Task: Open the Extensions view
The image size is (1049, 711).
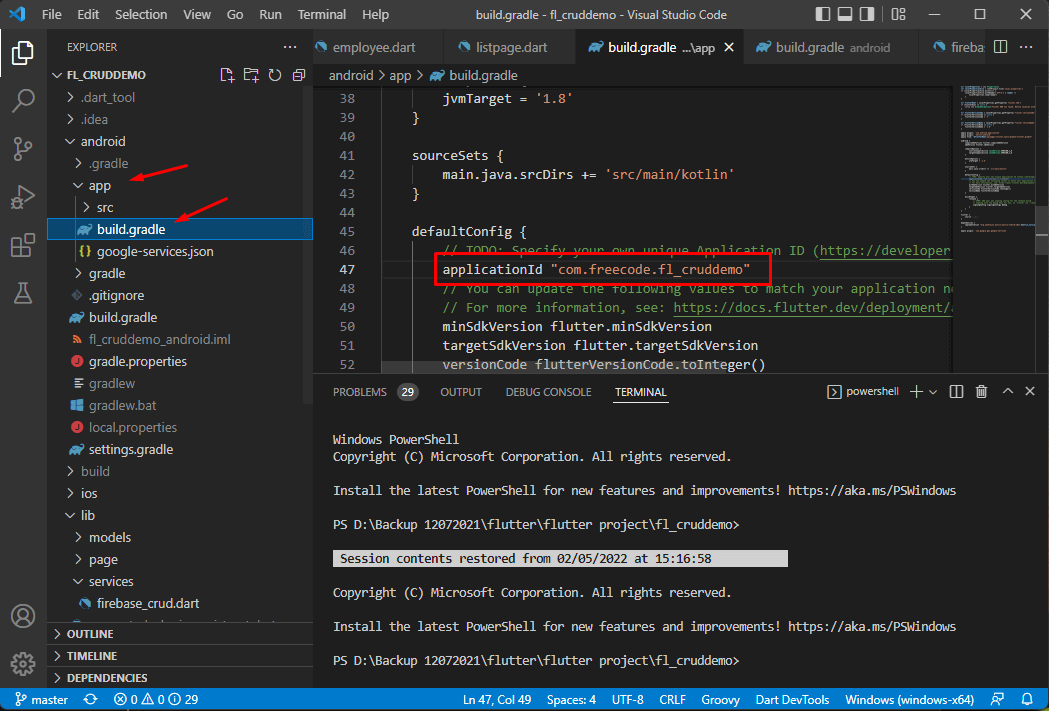Action: [x=23, y=245]
